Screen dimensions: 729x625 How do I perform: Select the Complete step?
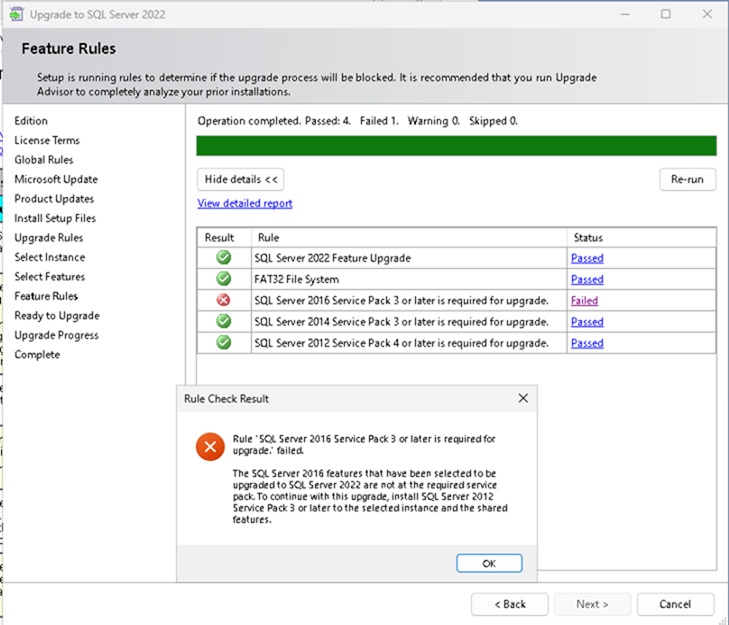[37, 355]
